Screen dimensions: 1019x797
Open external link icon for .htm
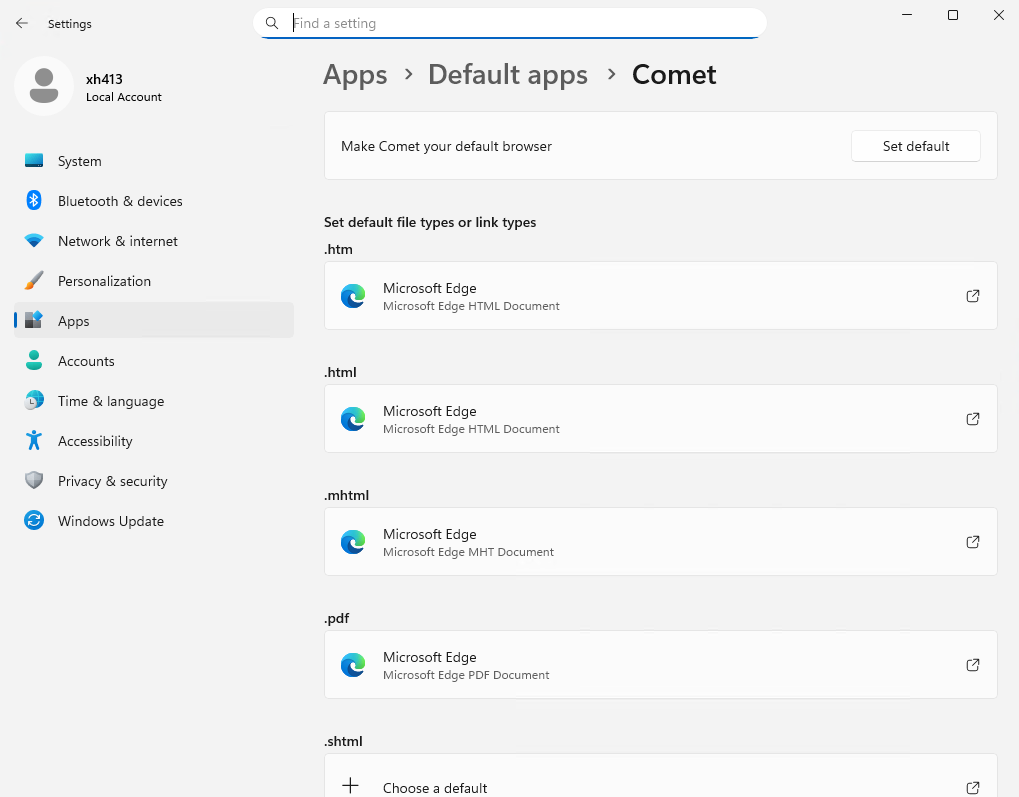[972, 296]
